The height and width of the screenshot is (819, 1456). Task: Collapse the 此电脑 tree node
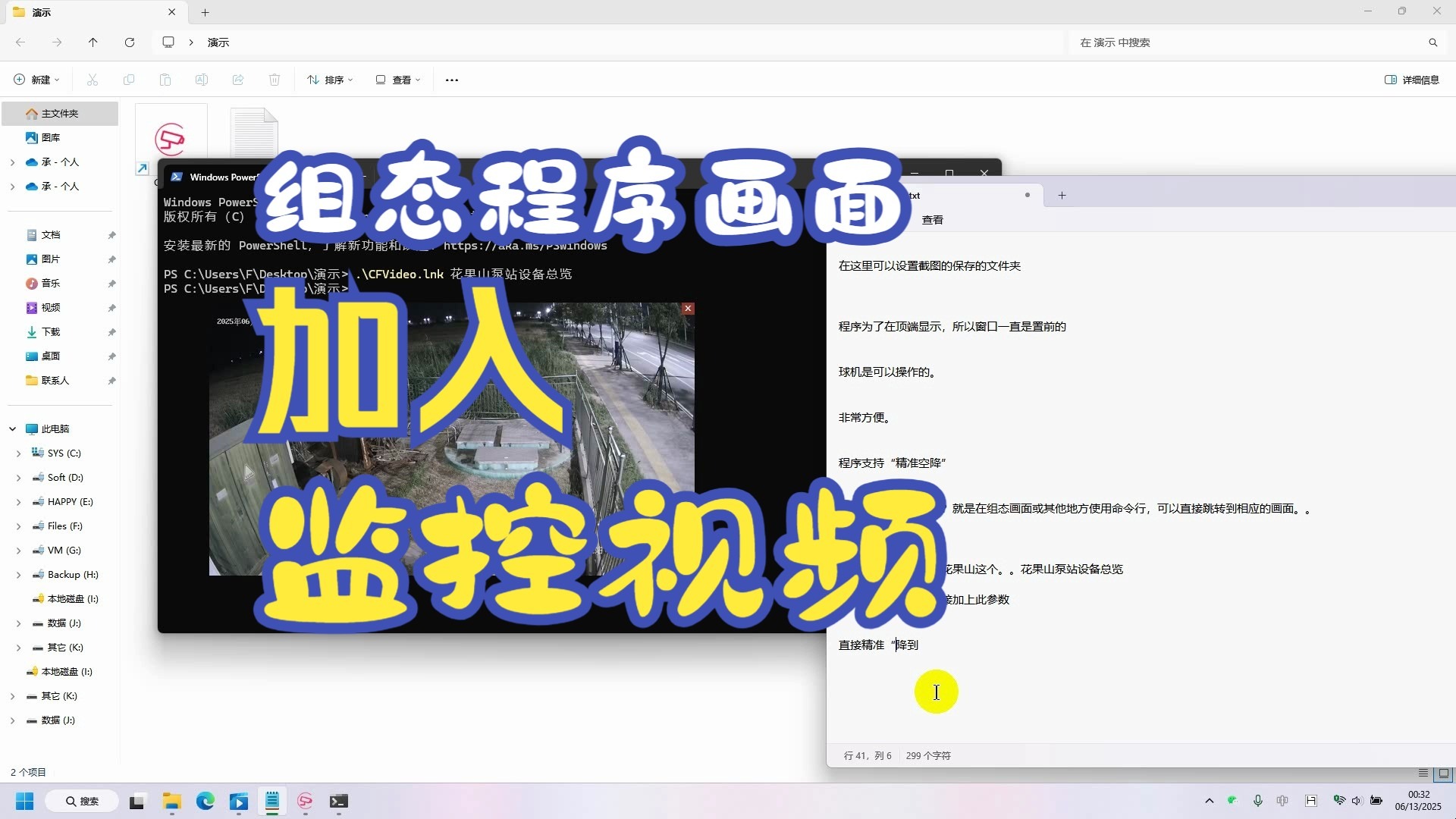pyautogui.click(x=12, y=428)
